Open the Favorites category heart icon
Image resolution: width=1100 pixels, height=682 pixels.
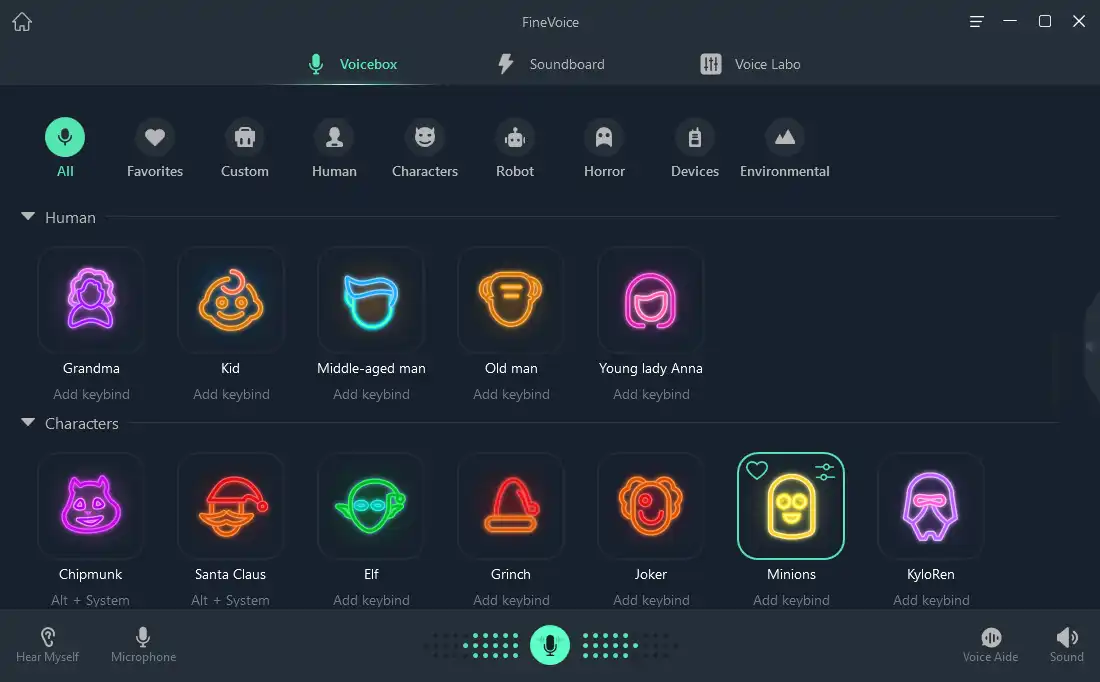pyautogui.click(x=154, y=137)
